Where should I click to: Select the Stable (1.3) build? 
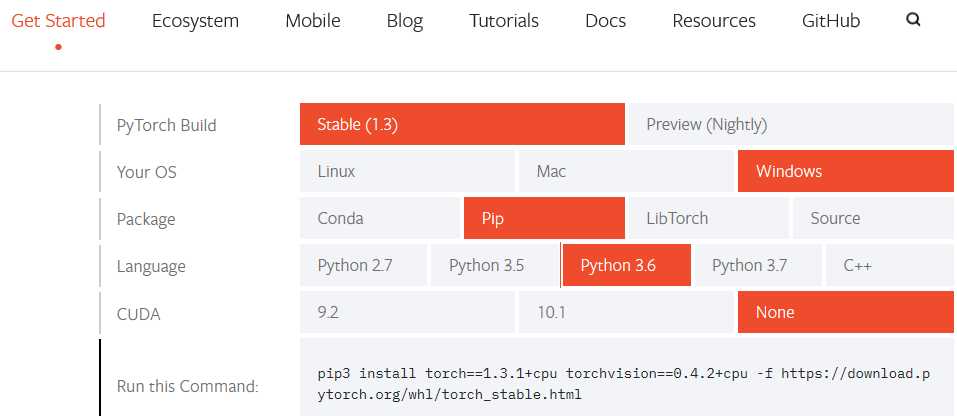[x=462, y=124]
